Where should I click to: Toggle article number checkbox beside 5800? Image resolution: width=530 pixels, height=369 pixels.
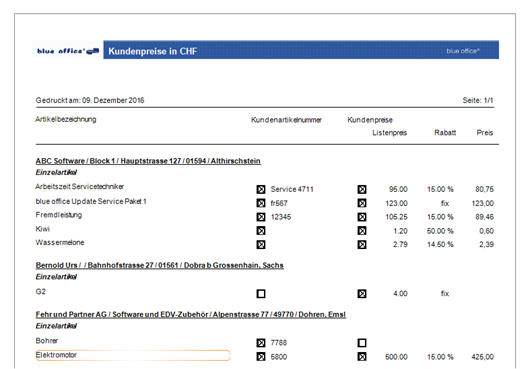point(261,357)
